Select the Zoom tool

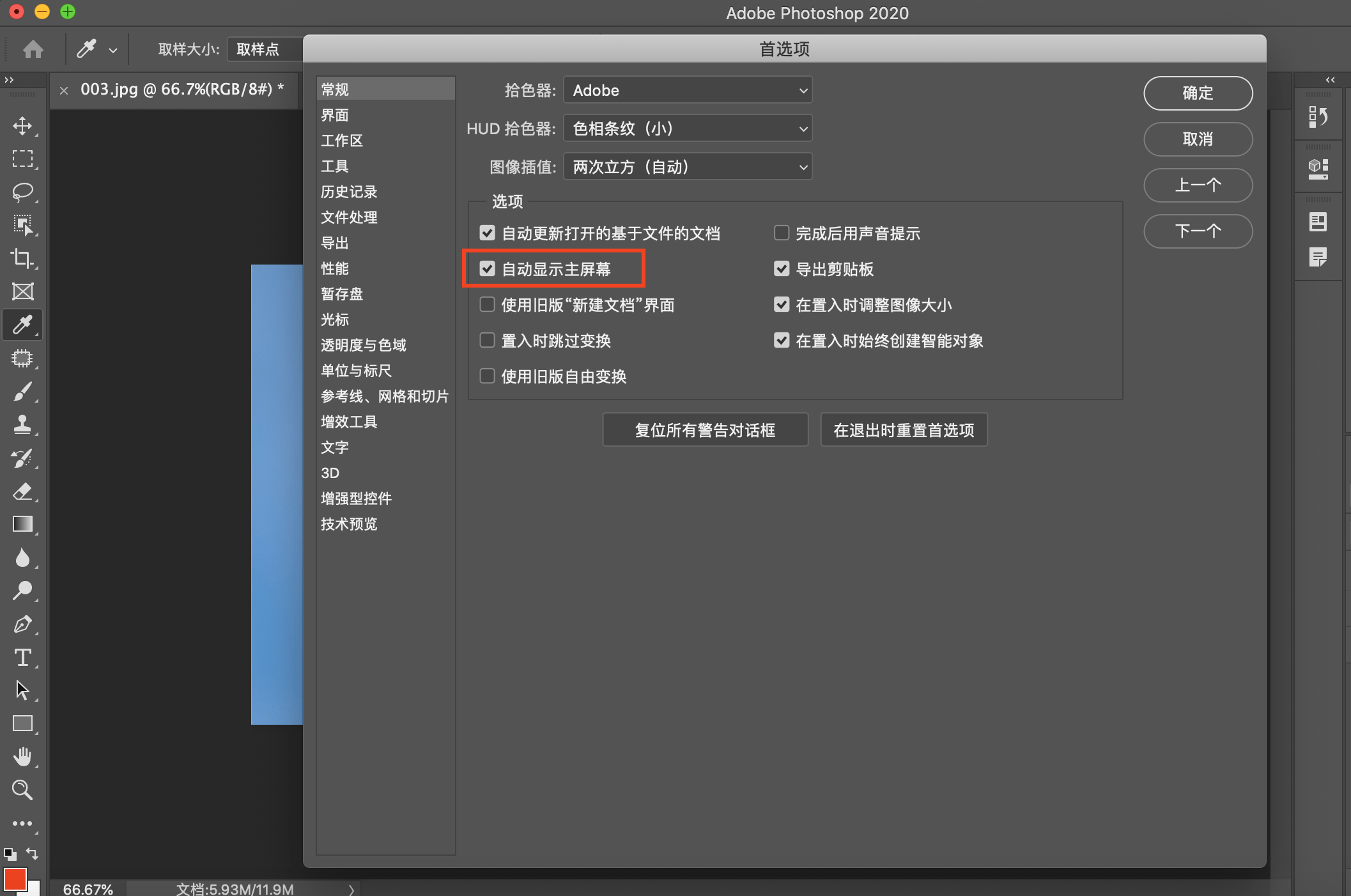coord(22,790)
